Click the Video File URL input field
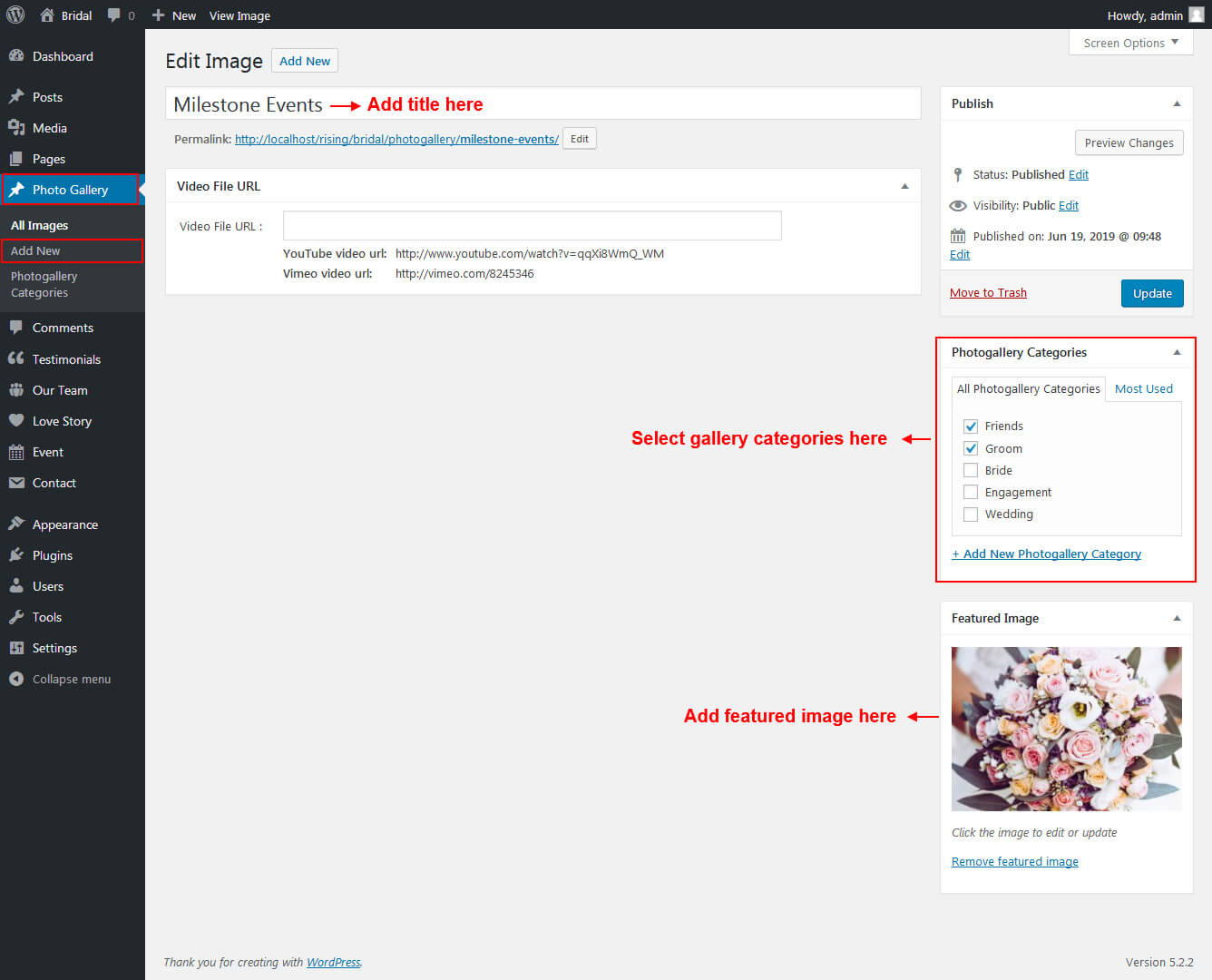Image resolution: width=1212 pixels, height=980 pixels. [532, 226]
